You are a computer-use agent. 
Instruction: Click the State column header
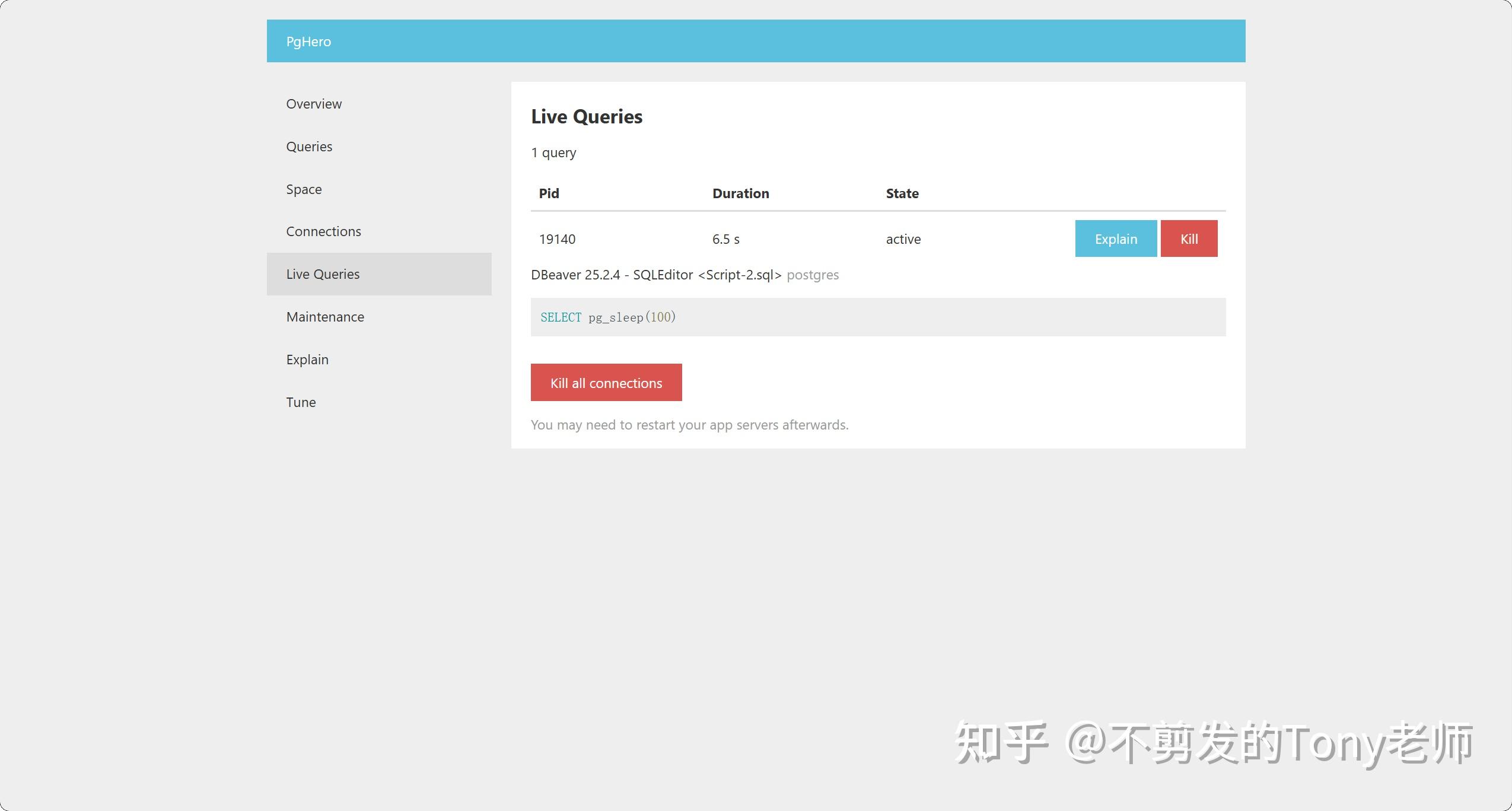point(902,193)
